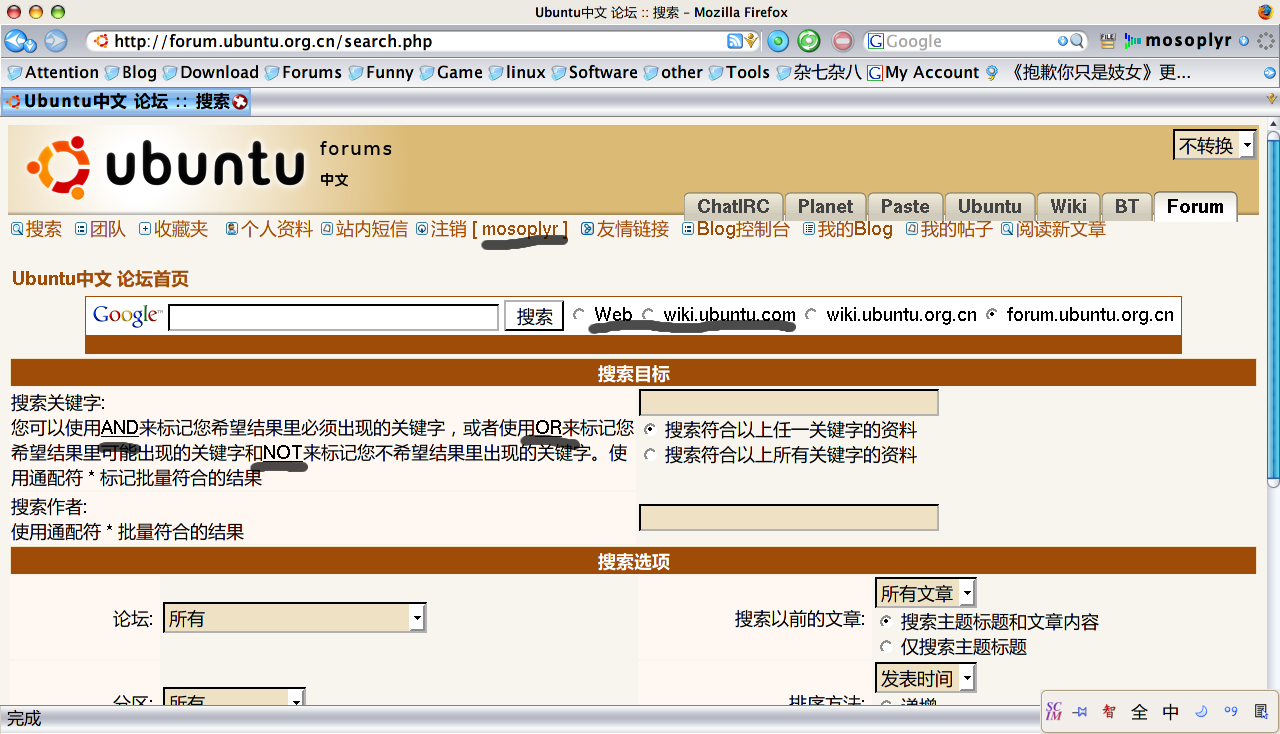Switch to the BT tab

[1127, 206]
